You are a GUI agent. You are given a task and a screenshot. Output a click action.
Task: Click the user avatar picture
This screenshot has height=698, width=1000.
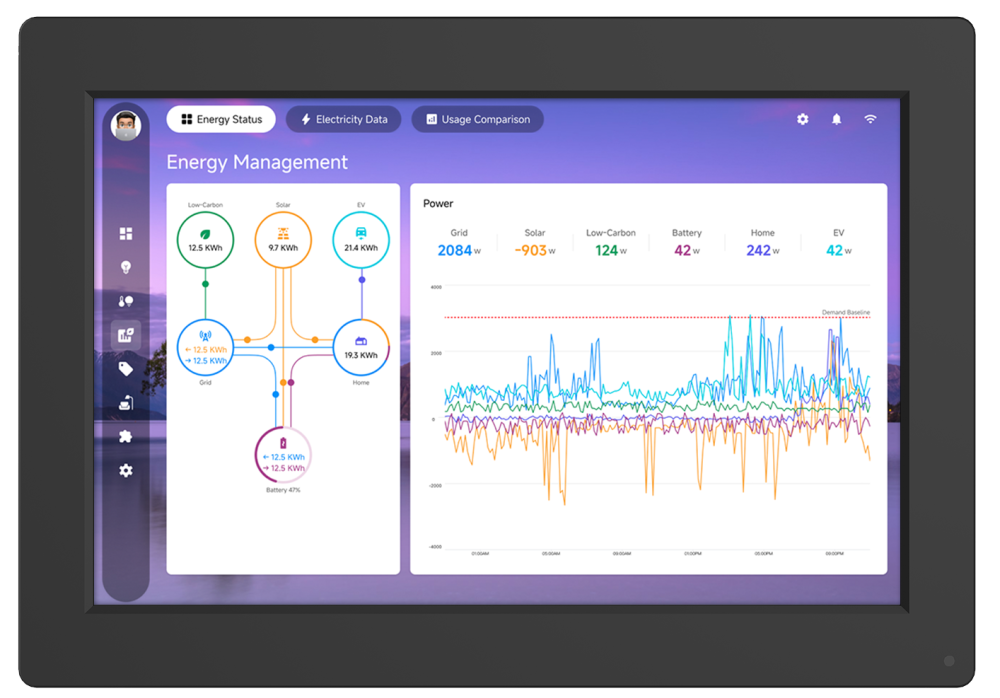pos(126,126)
